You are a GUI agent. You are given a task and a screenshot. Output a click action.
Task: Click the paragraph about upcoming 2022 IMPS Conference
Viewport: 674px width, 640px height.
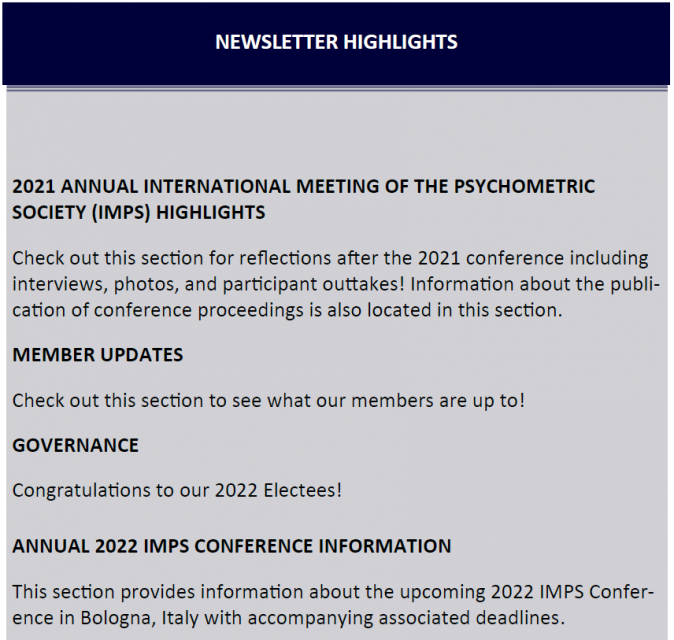[x=333, y=605]
